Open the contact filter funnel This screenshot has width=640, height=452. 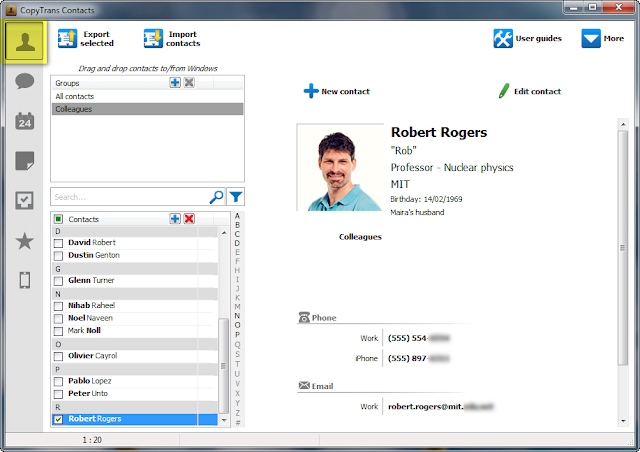click(236, 197)
